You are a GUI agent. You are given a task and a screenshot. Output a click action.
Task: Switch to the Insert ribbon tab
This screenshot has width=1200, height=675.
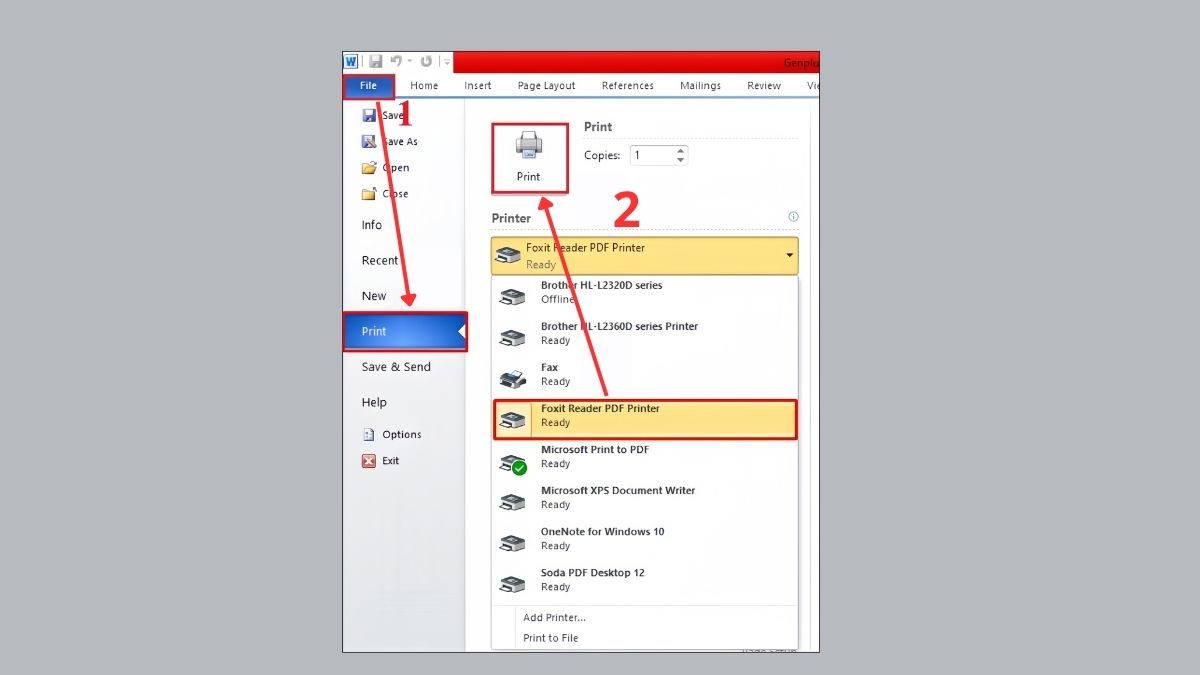point(478,86)
